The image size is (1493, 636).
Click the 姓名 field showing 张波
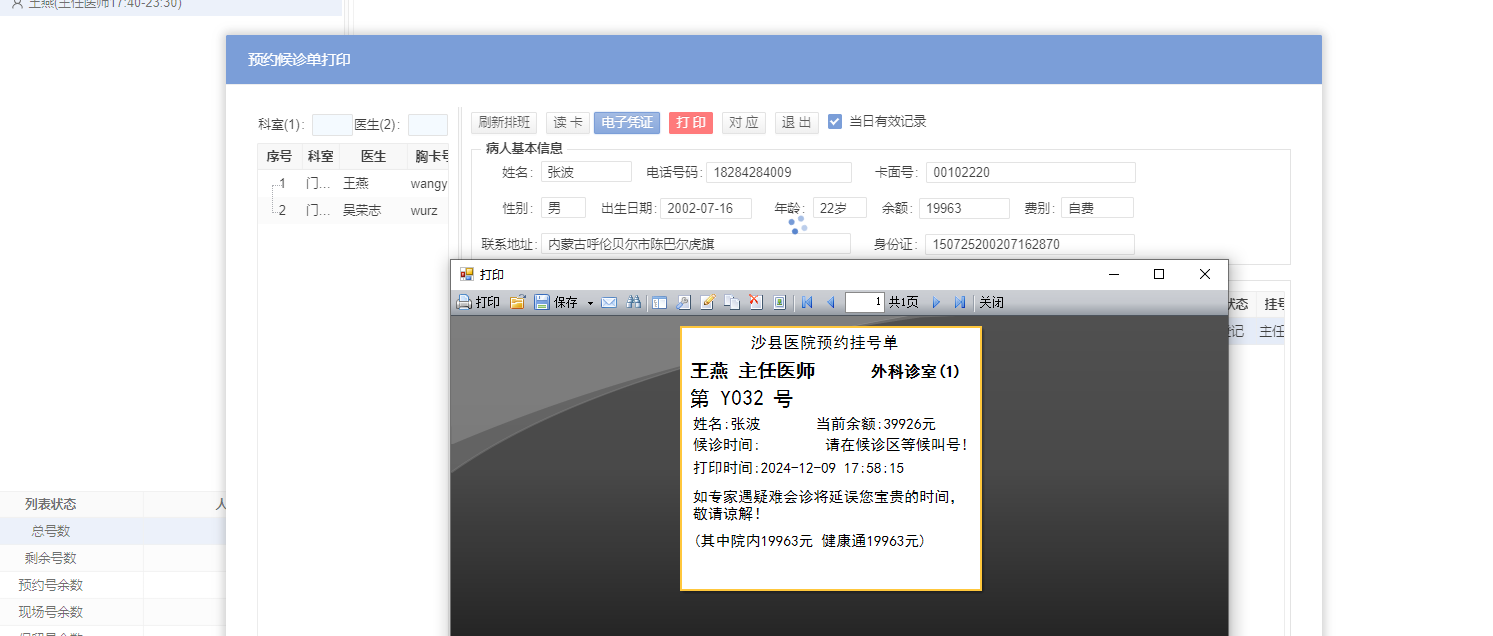pos(586,172)
